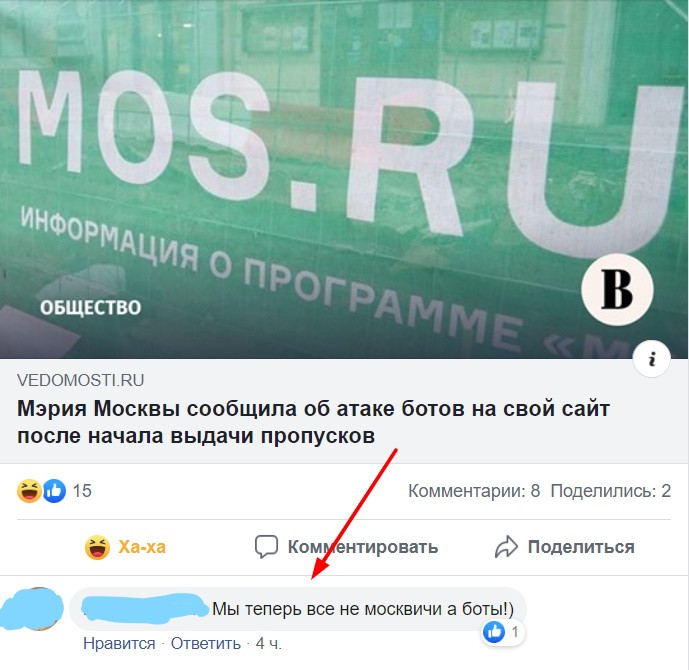Toggle the Ха-ха reaction button

coord(125,547)
